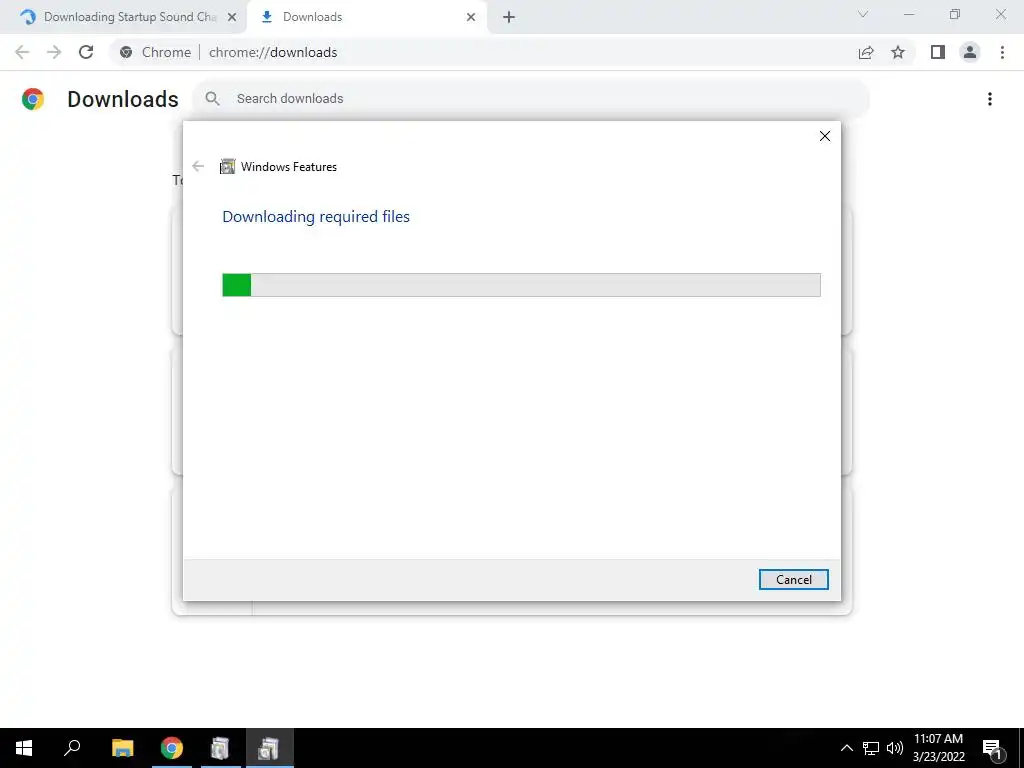Select active Windows Features taskbar icon
The height and width of the screenshot is (768, 1024).
click(x=269, y=748)
